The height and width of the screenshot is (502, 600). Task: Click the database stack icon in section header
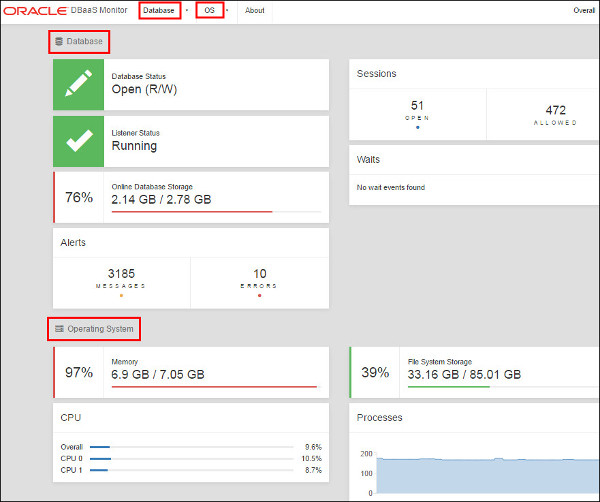[59, 41]
